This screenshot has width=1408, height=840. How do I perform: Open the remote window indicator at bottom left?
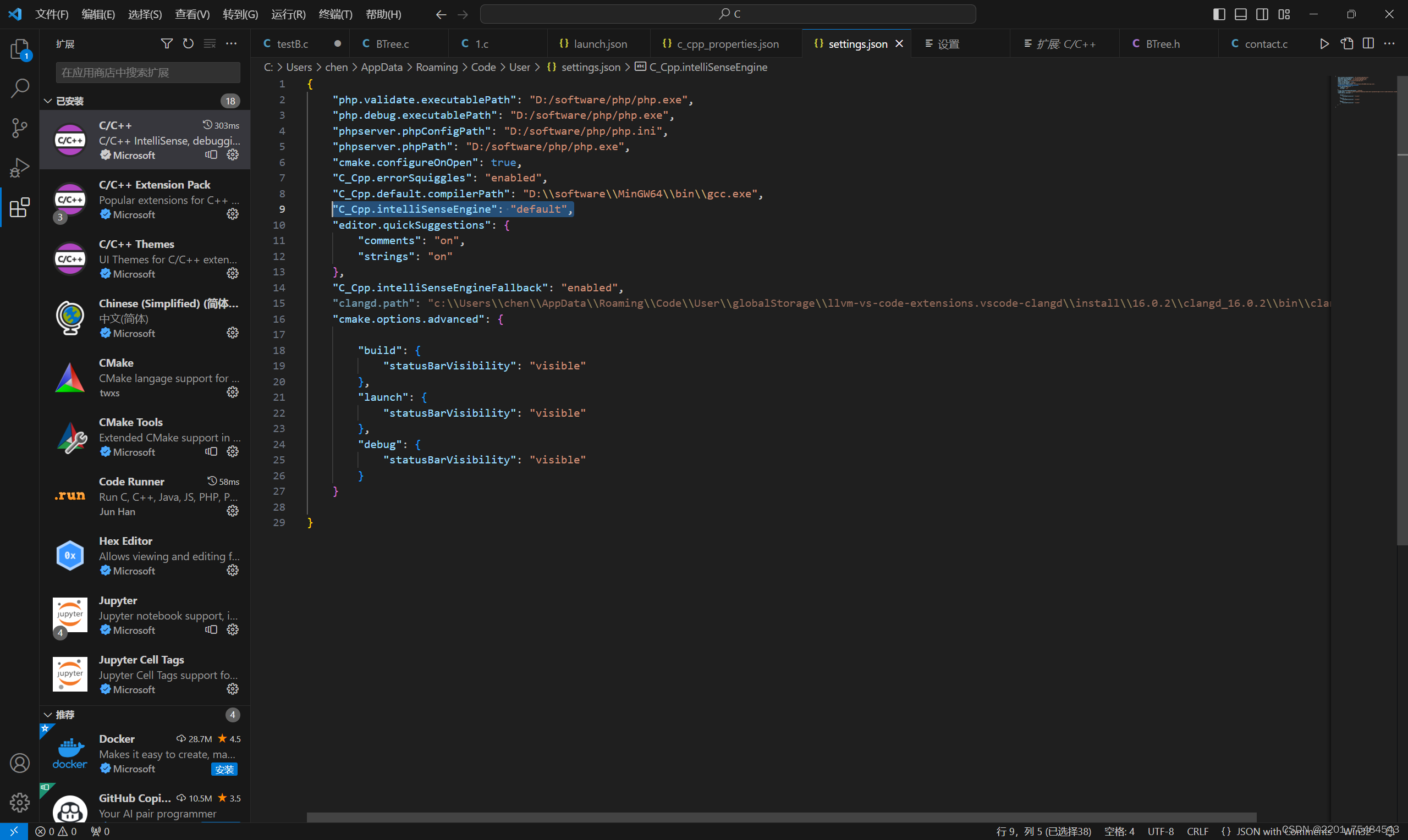(14, 832)
